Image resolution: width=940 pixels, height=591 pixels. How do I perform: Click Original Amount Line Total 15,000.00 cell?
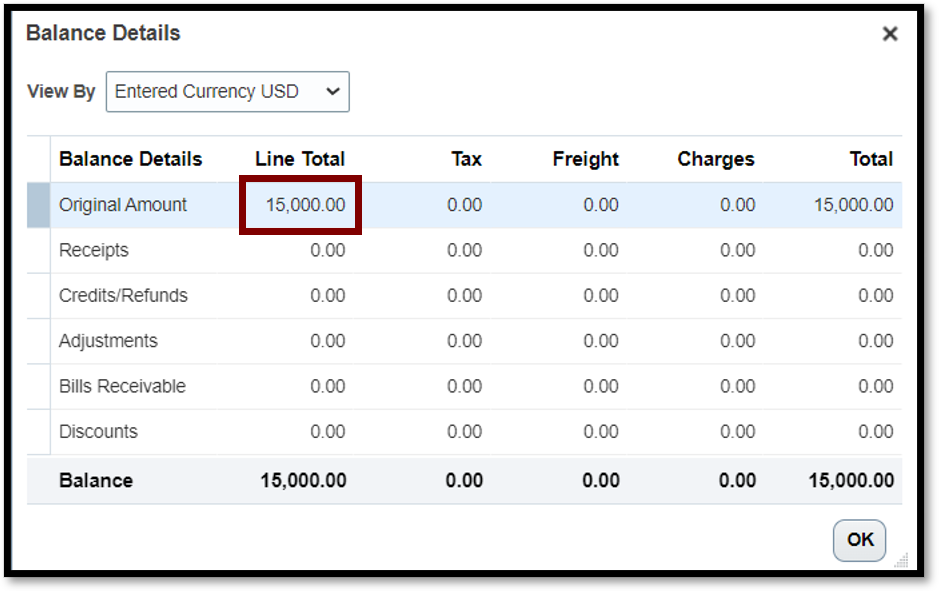[x=306, y=205]
